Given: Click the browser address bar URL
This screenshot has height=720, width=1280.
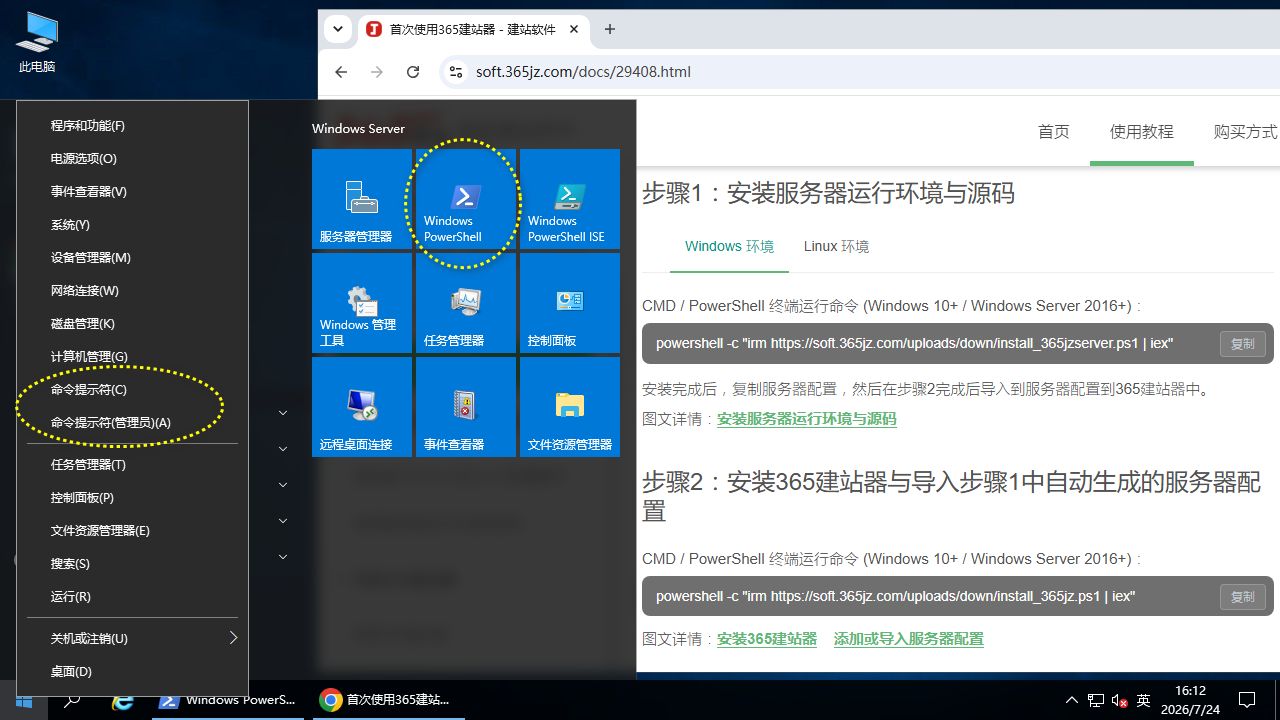Looking at the screenshot, I should point(583,72).
